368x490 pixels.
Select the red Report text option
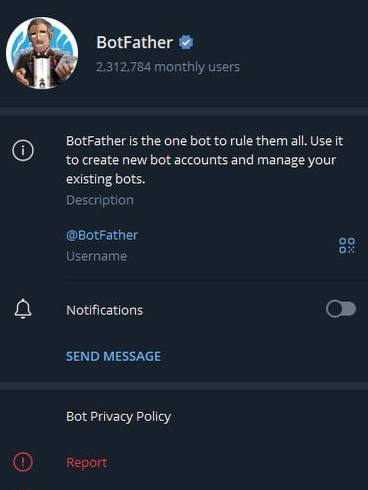(x=87, y=463)
